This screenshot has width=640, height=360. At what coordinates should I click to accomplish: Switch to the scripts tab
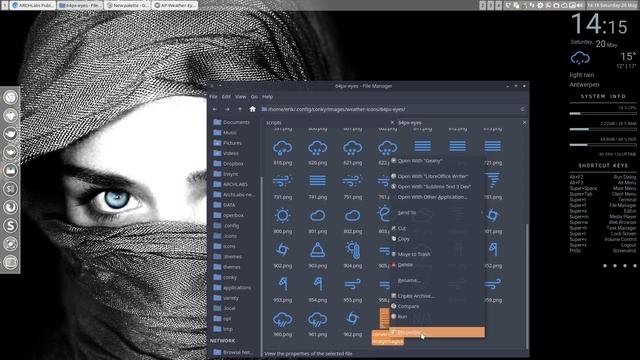274,122
